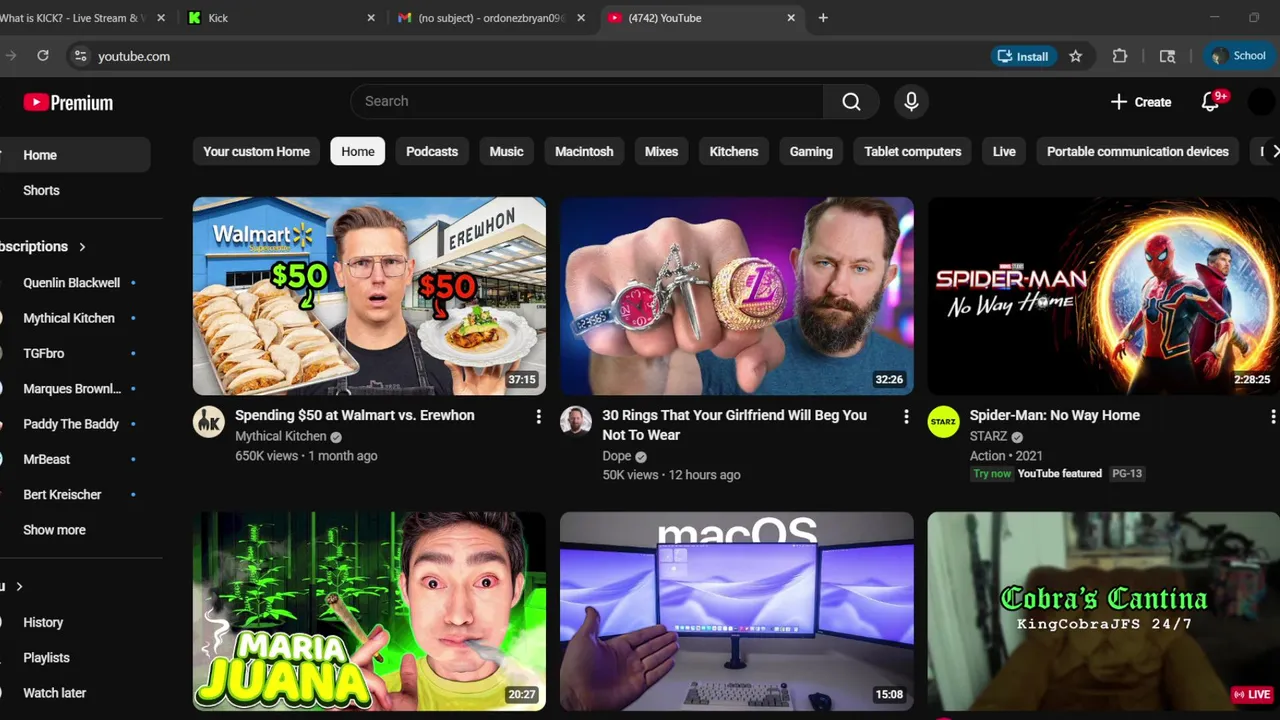Select the Live chip
The height and width of the screenshot is (720, 1280).
click(x=1004, y=151)
